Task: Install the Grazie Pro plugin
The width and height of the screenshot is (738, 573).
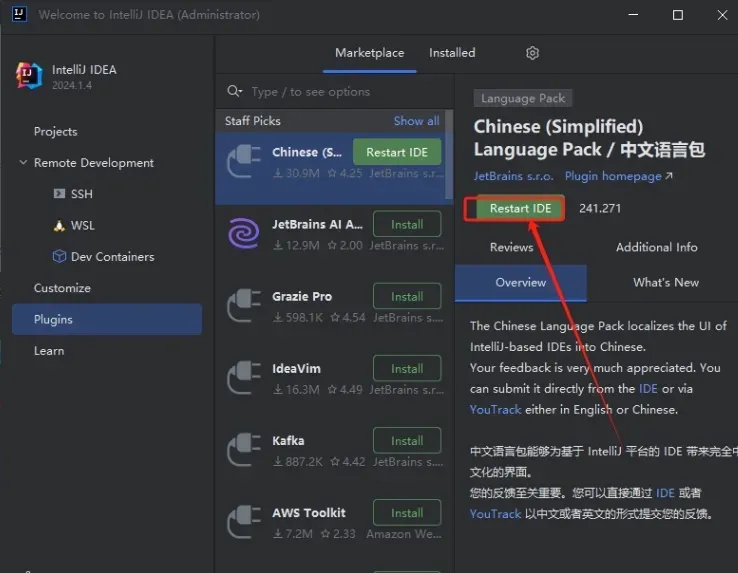Action: (407, 296)
